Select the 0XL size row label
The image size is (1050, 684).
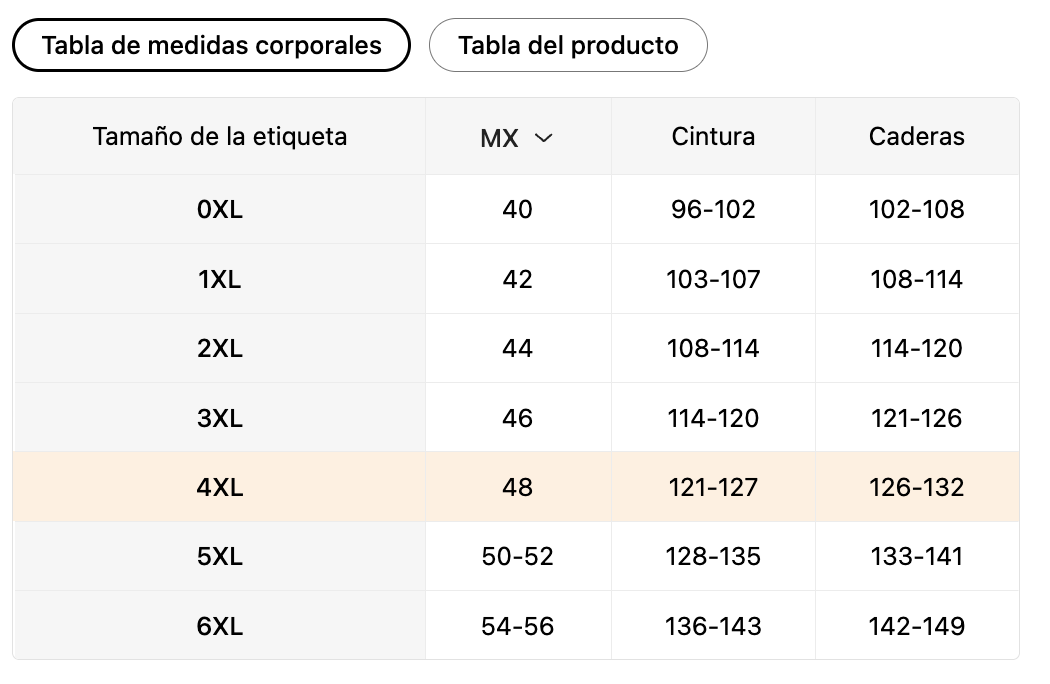pos(220,210)
